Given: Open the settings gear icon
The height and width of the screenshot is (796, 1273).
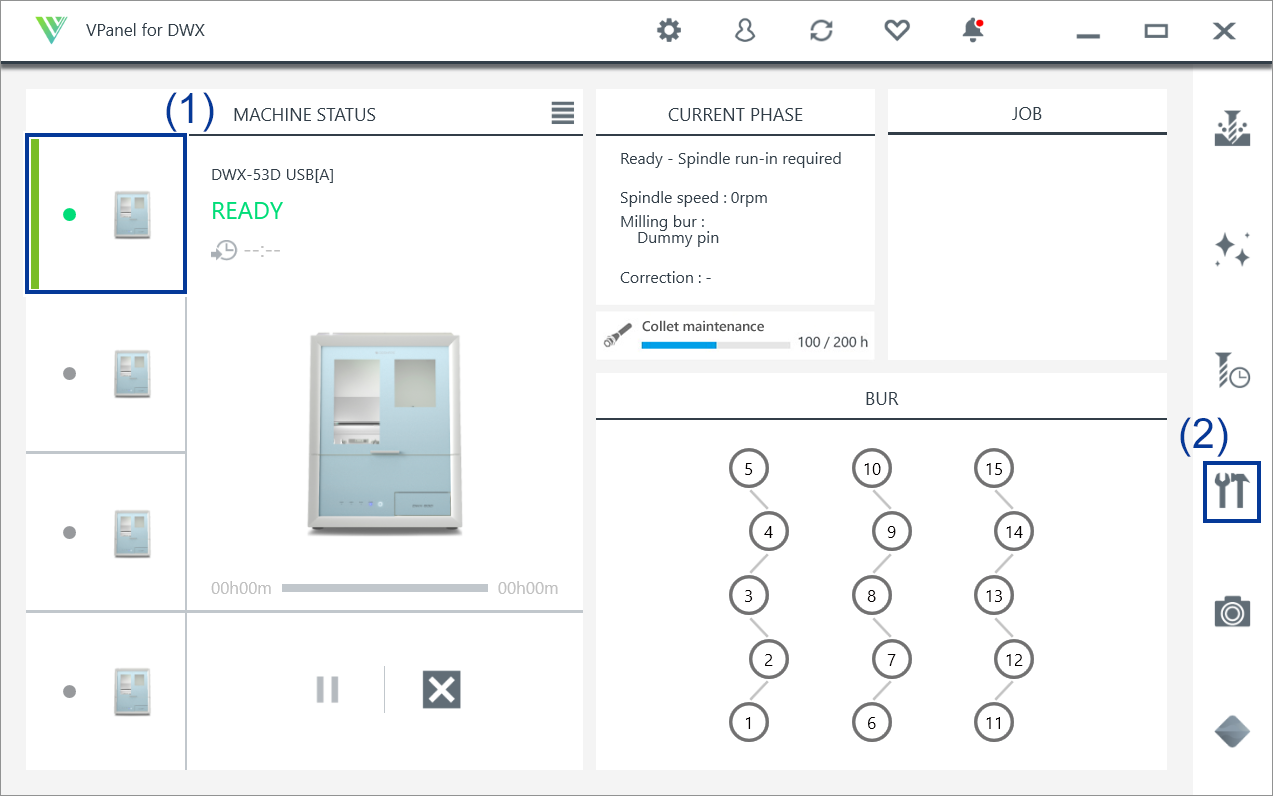Looking at the screenshot, I should 669,31.
